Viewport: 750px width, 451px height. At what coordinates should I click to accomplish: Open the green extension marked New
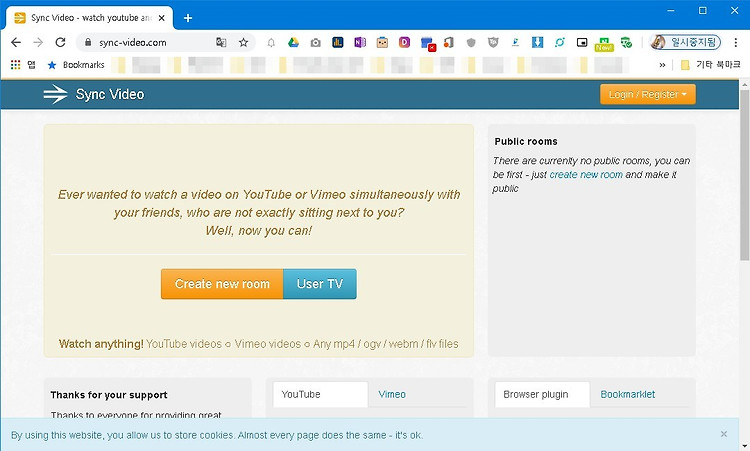604,44
